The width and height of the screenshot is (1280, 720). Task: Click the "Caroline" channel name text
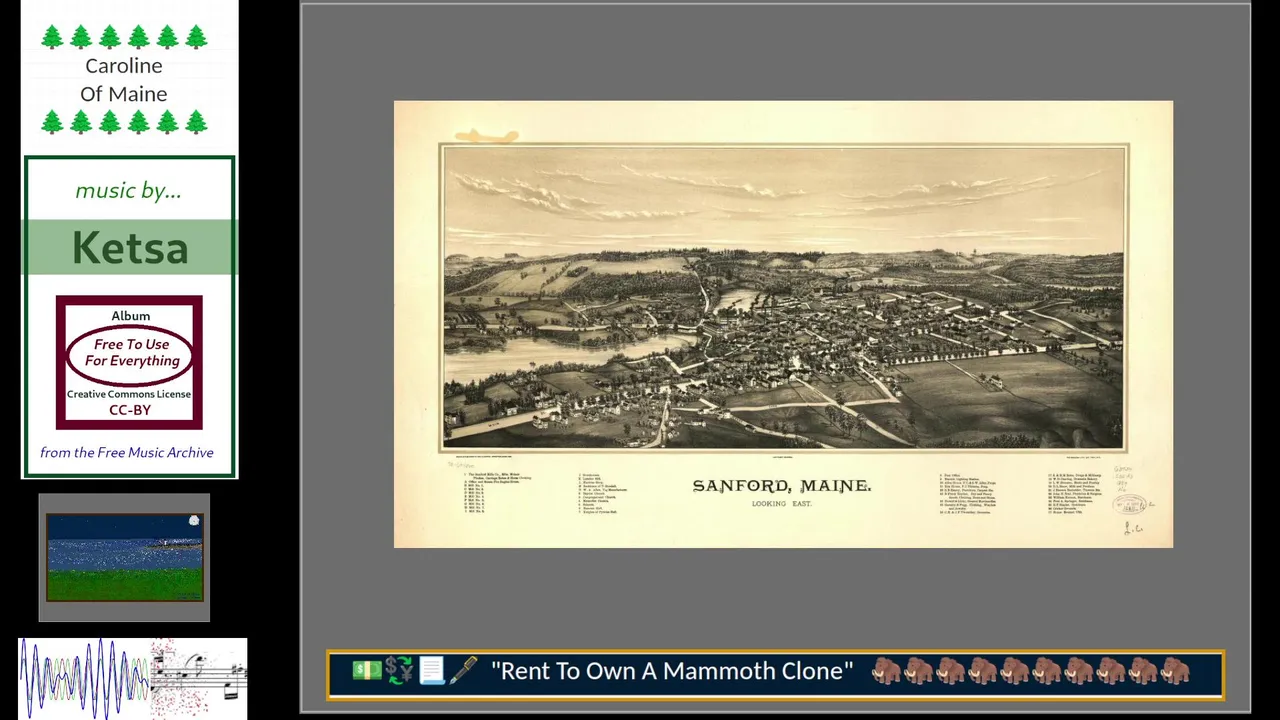(124, 66)
